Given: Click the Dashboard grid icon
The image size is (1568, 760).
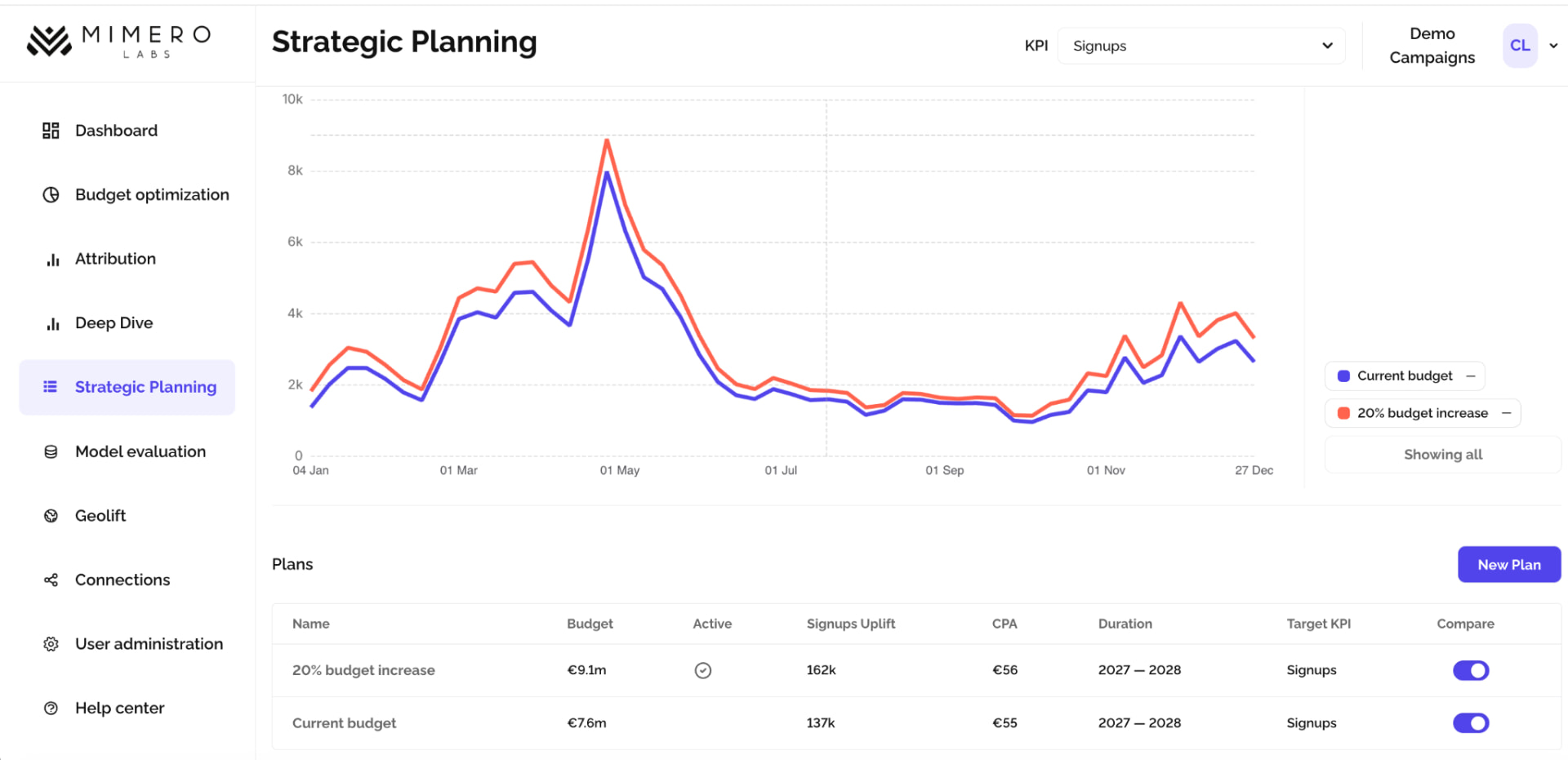Looking at the screenshot, I should [51, 131].
